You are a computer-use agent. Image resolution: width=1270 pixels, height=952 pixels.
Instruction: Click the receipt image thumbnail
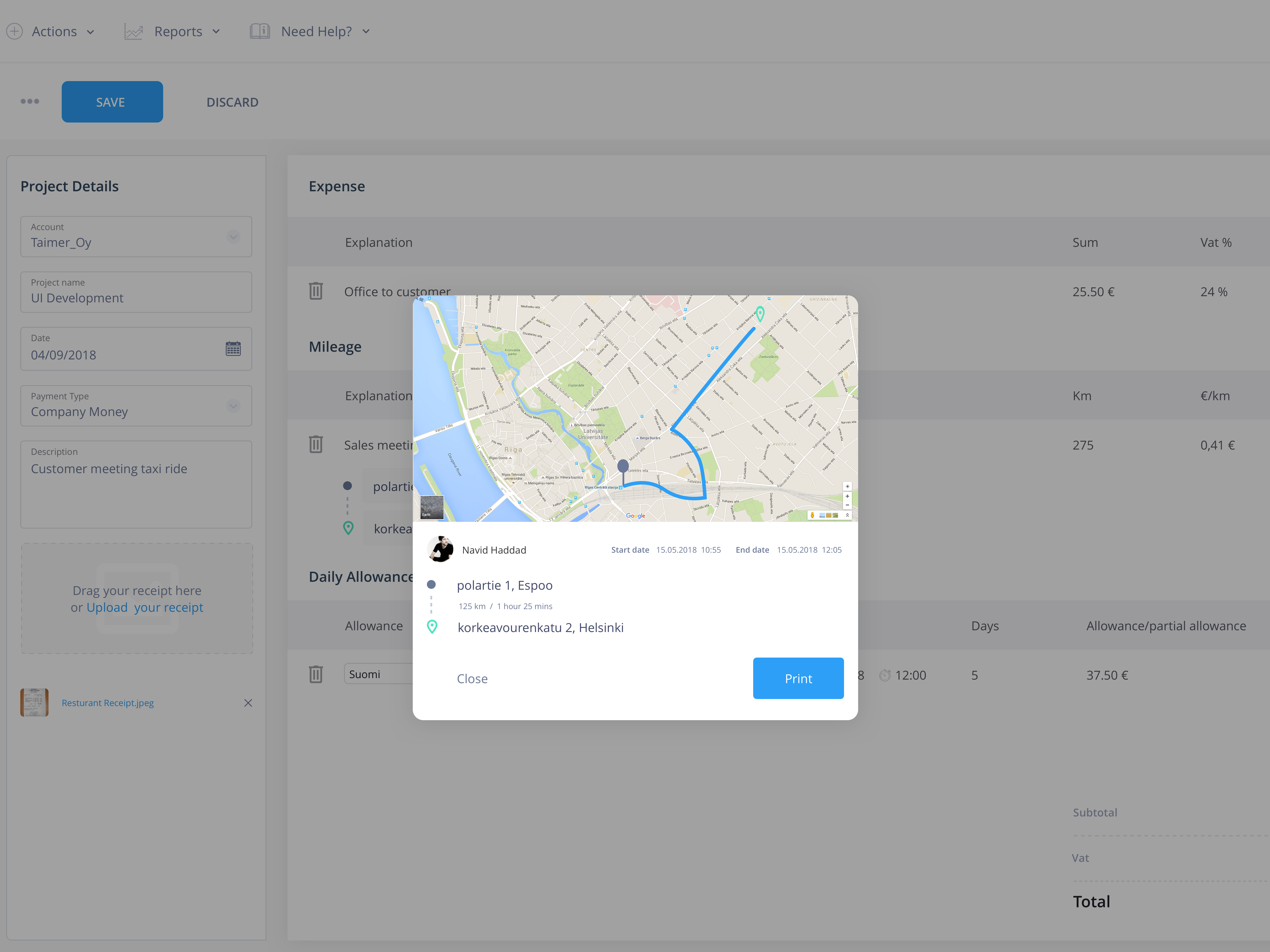(34, 702)
